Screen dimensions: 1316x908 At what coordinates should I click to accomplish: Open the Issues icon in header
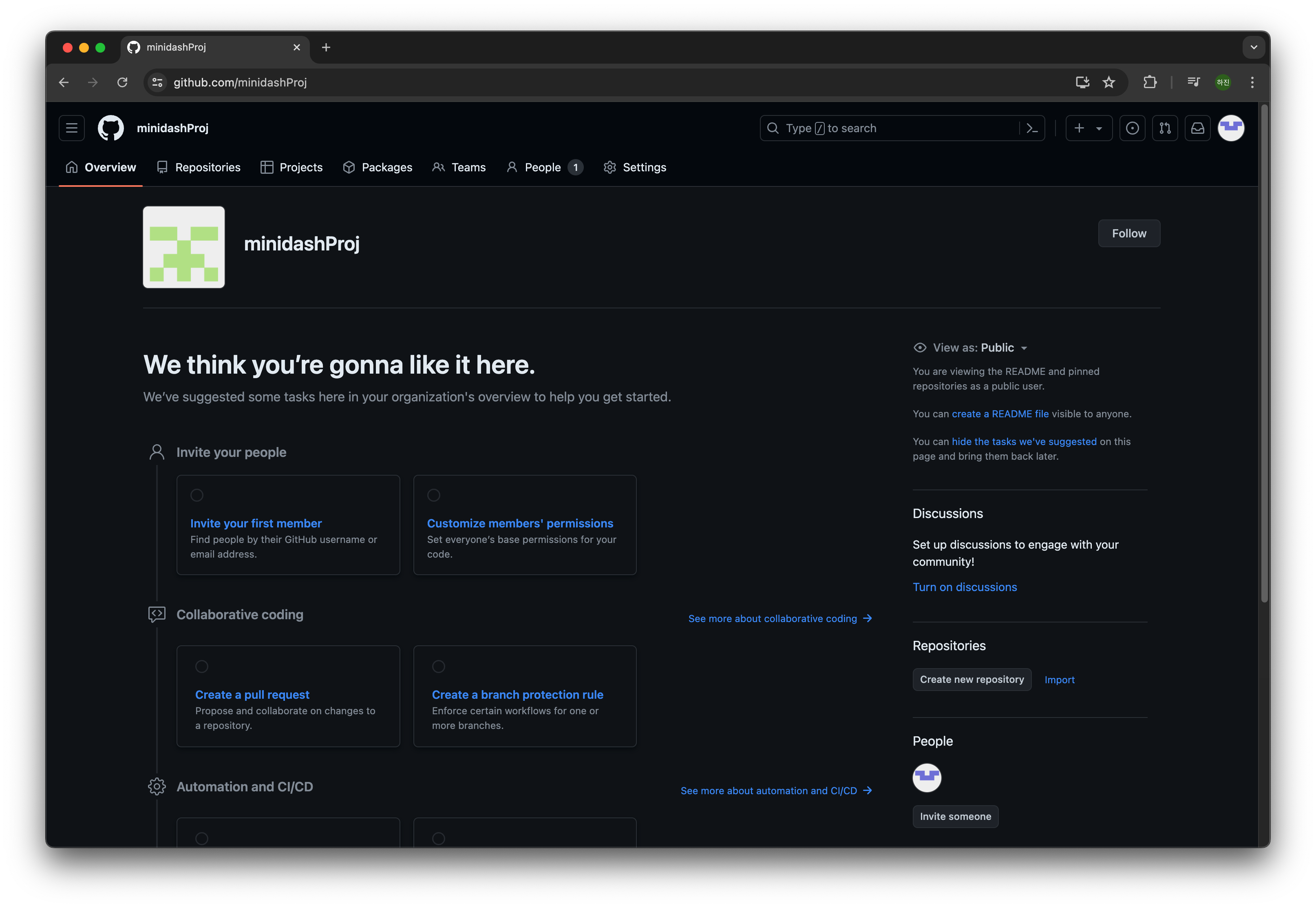tap(1132, 128)
